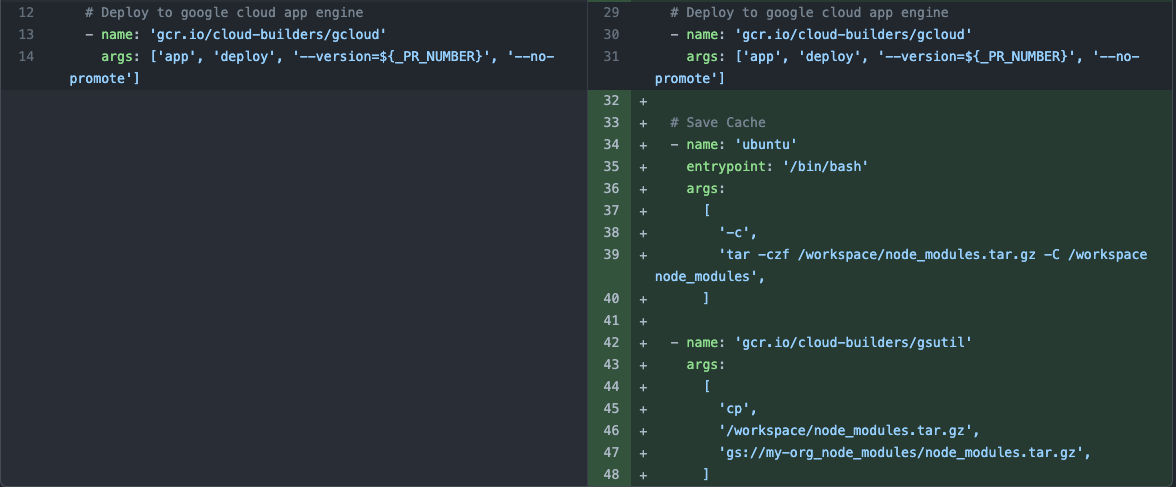The image size is (1176, 487).
Task: Click added line number 40
Action: tap(610, 299)
